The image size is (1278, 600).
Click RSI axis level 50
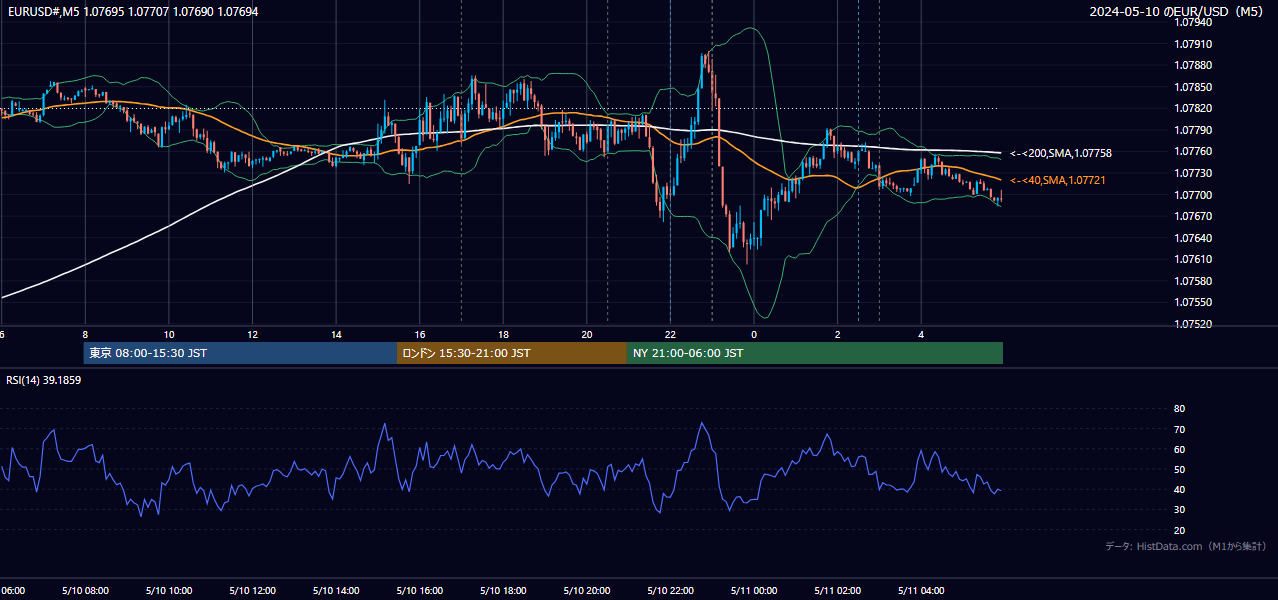click(x=1180, y=469)
